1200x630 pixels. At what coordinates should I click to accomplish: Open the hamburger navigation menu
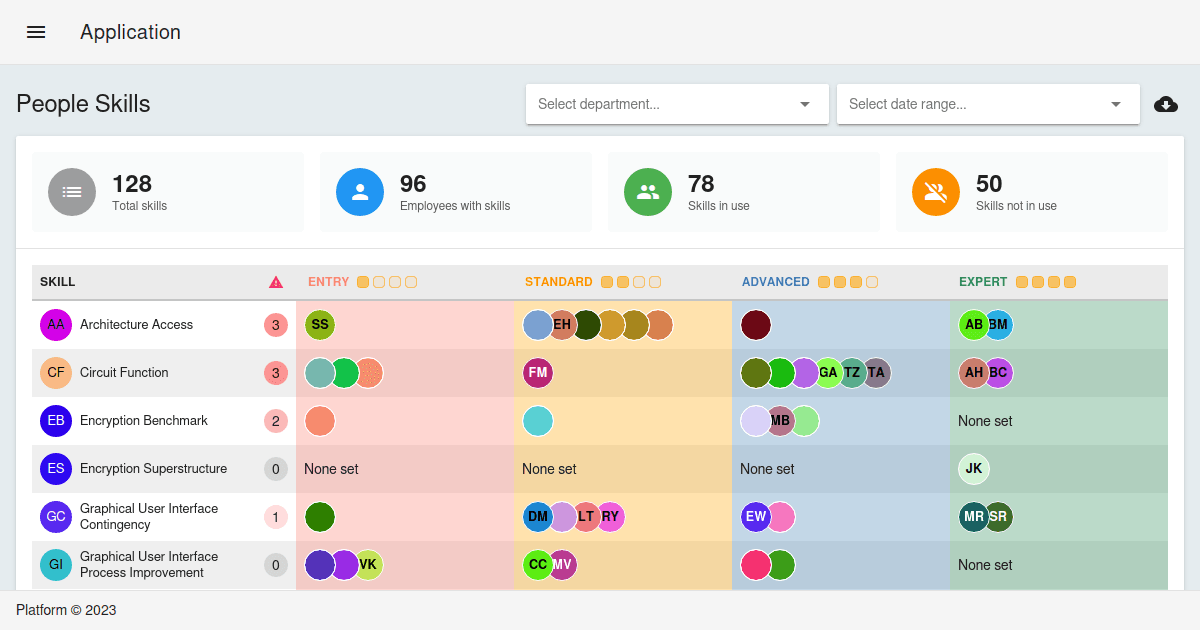36,31
